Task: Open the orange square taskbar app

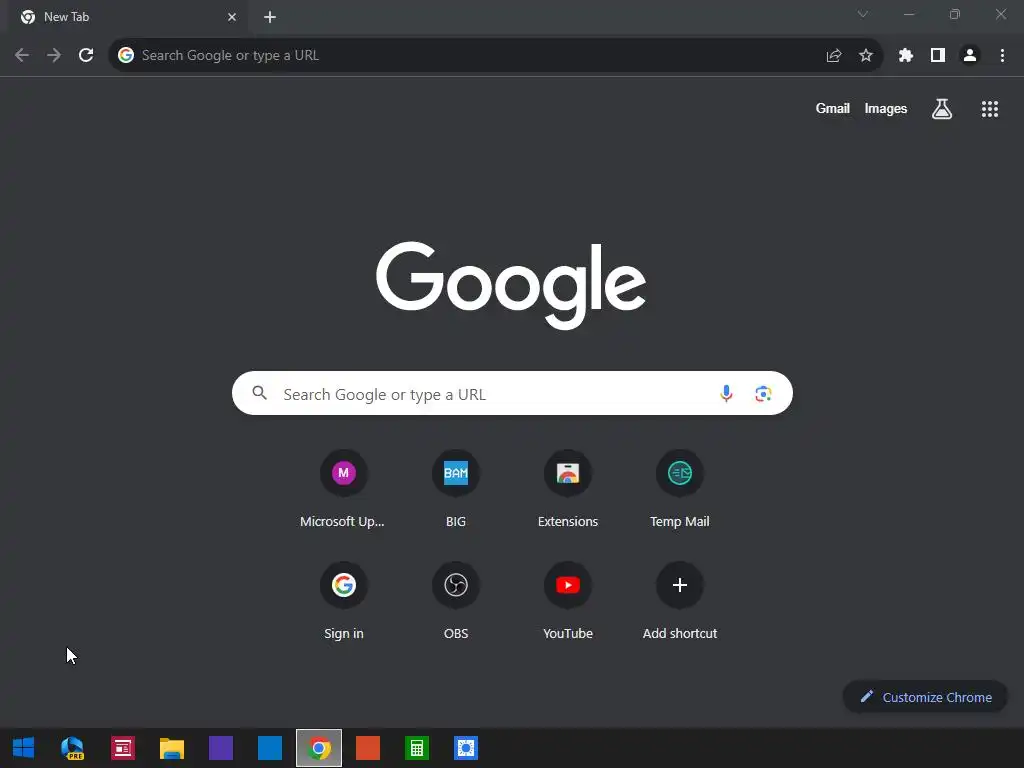Action: [368, 748]
